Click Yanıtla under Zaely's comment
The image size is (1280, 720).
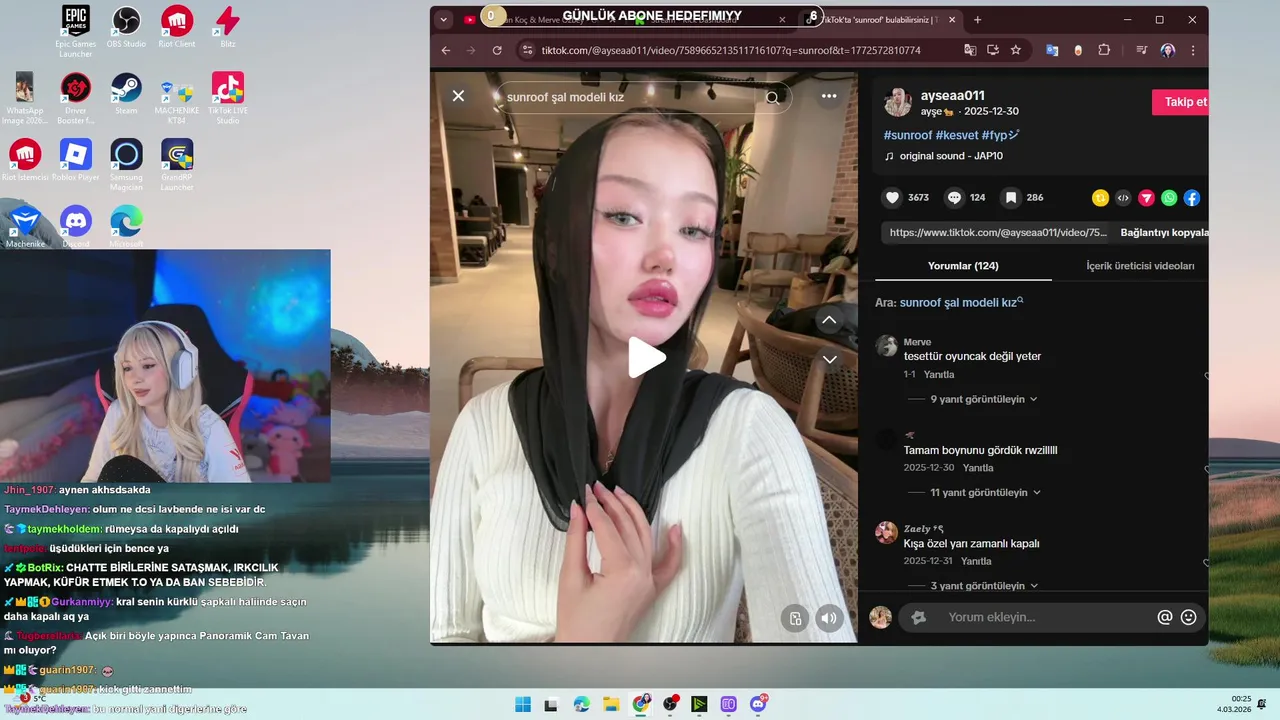pyautogui.click(x=976, y=562)
